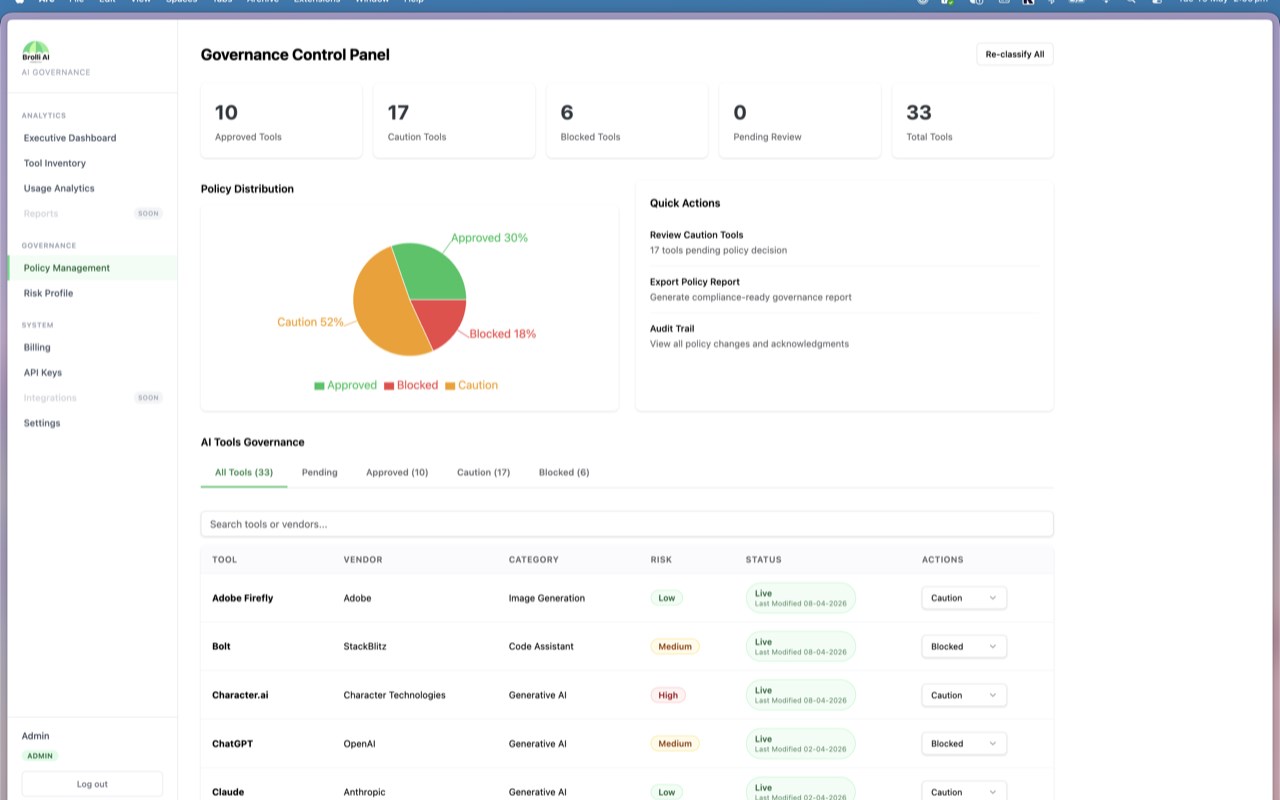Click the search tools or vendors field
The height and width of the screenshot is (800, 1280).
627,524
